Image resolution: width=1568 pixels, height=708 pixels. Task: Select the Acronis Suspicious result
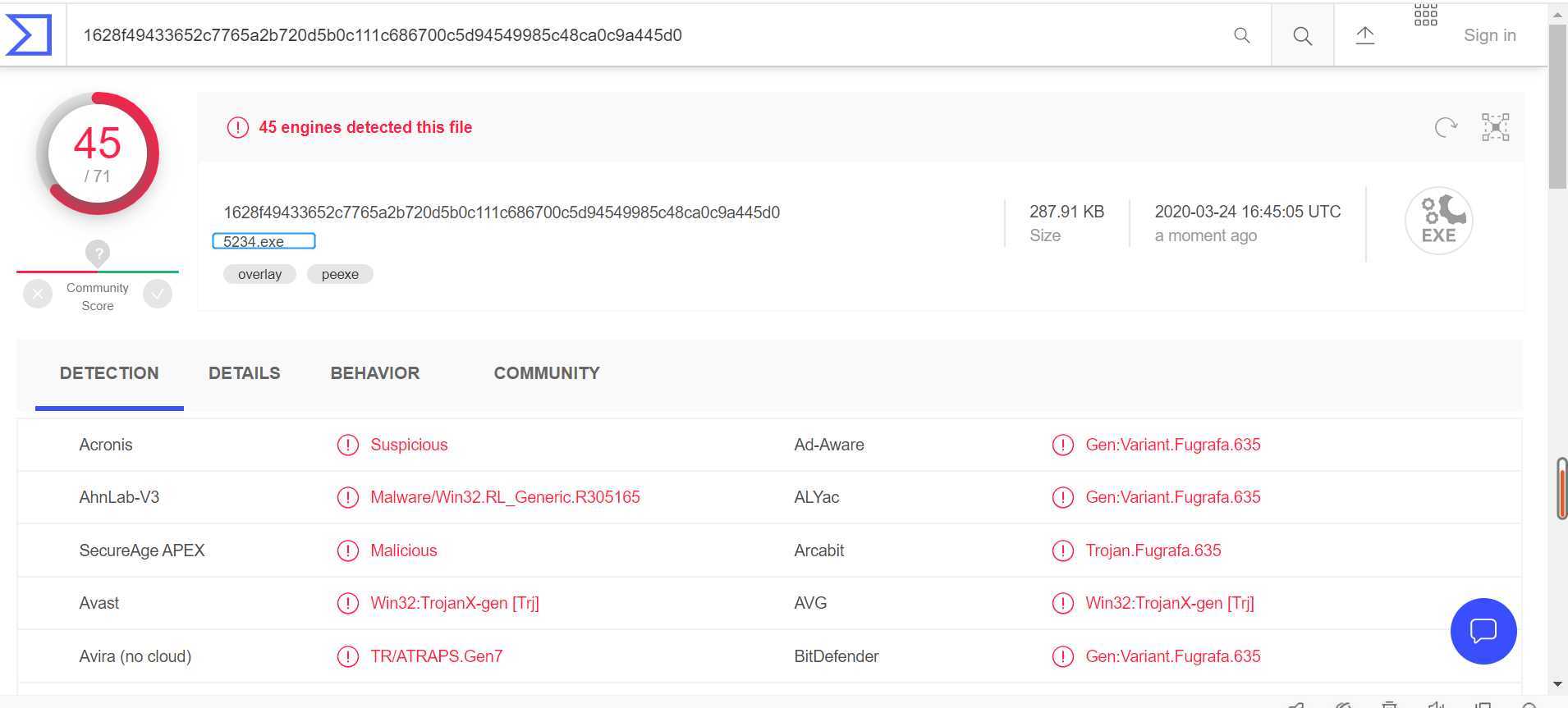[x=409, y=445]
